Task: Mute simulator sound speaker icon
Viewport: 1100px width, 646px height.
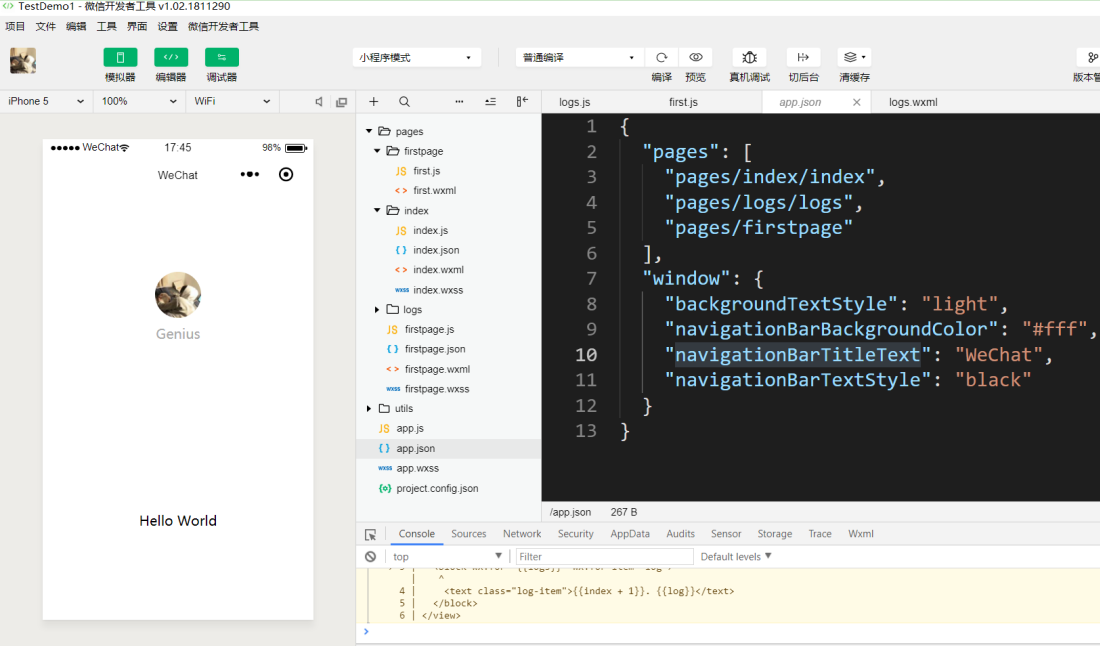Action: click(318, 102)
